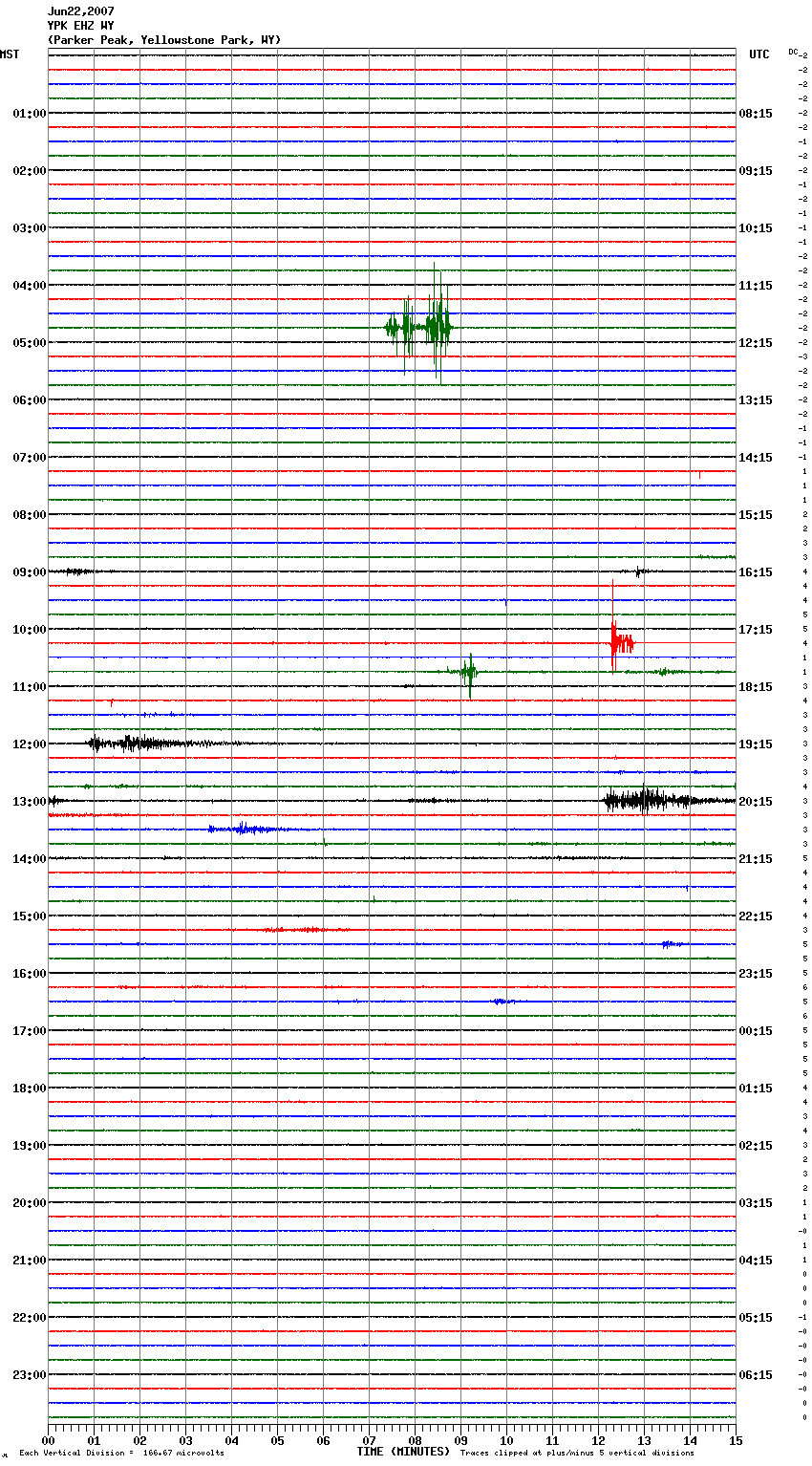Select the 11:15 UTC time label
The width and height of the screenshot is (812, 1466).
click(x=756, y=286)
